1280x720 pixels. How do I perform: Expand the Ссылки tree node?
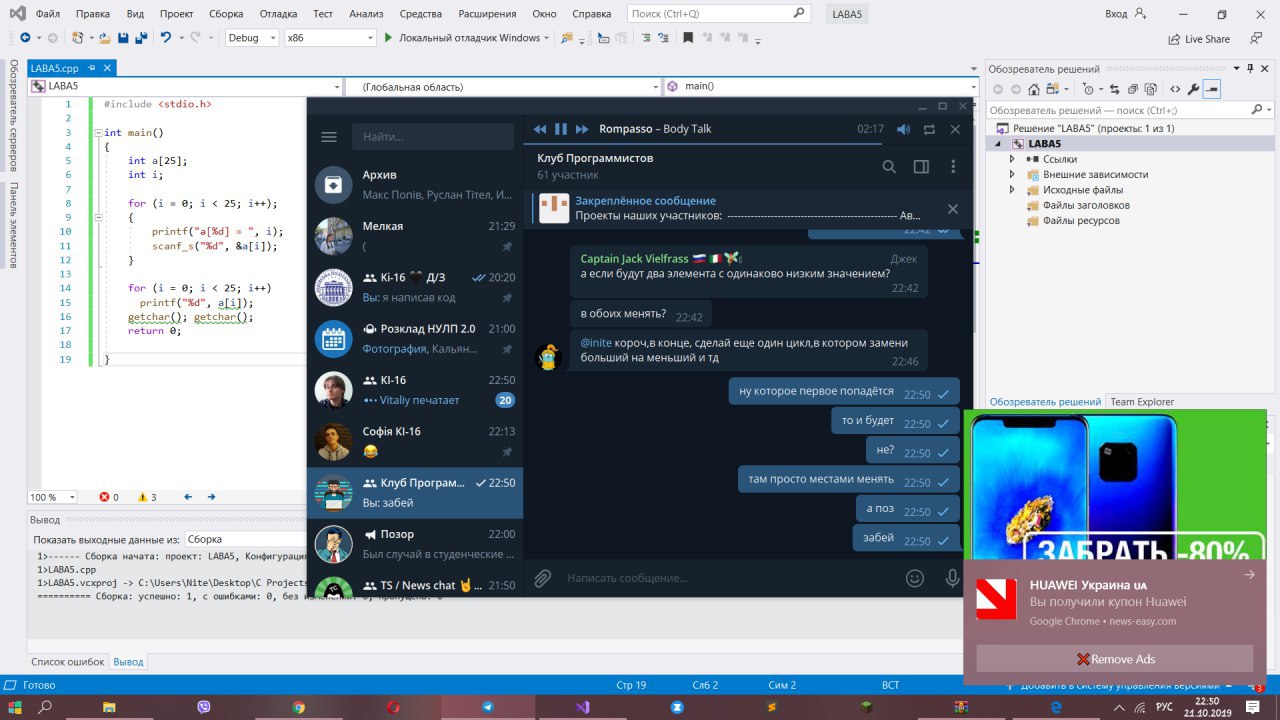tap(1013, 159)
